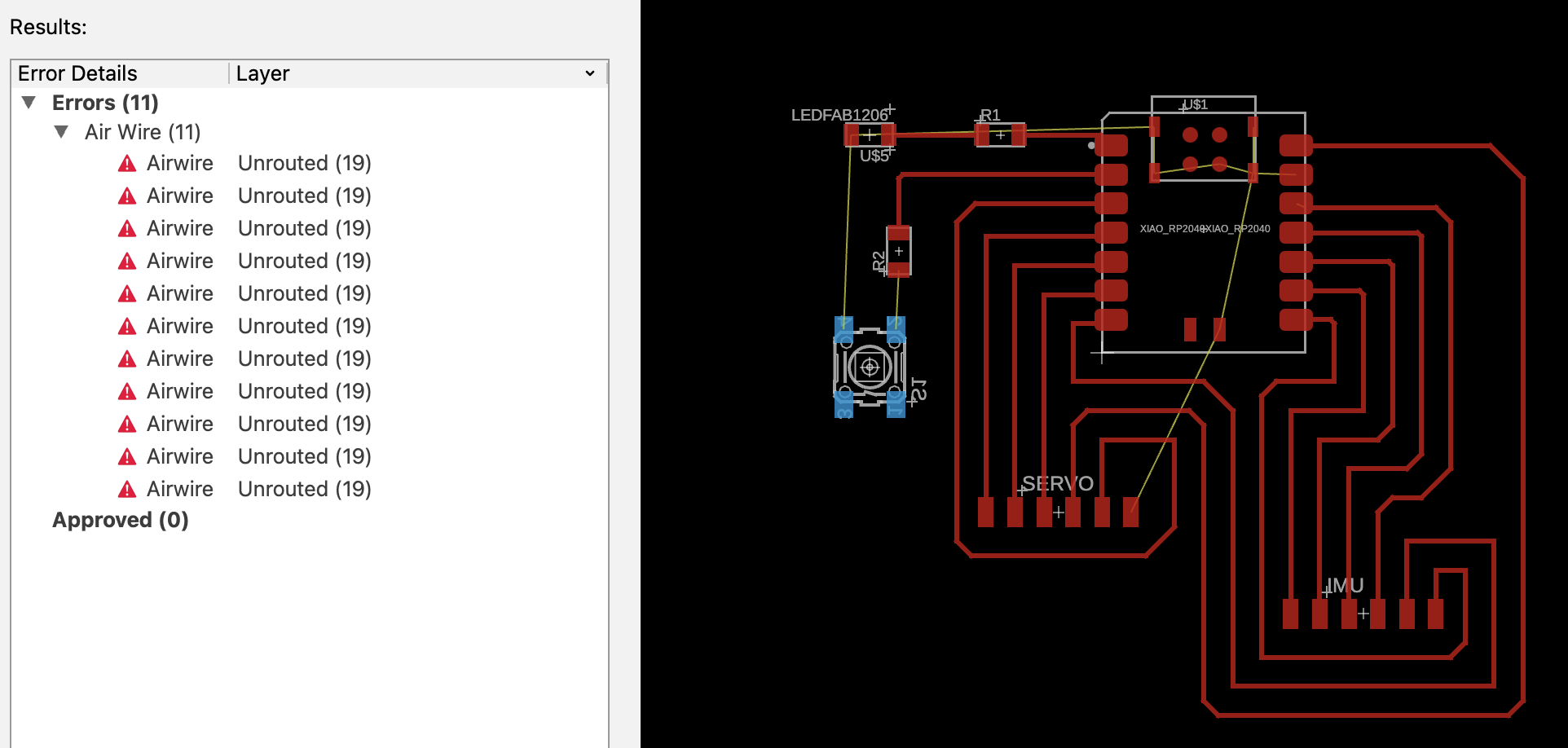Collapse the Errors (11) tree group
Viewport: 1568px width, 748px height.
(29, 103)
